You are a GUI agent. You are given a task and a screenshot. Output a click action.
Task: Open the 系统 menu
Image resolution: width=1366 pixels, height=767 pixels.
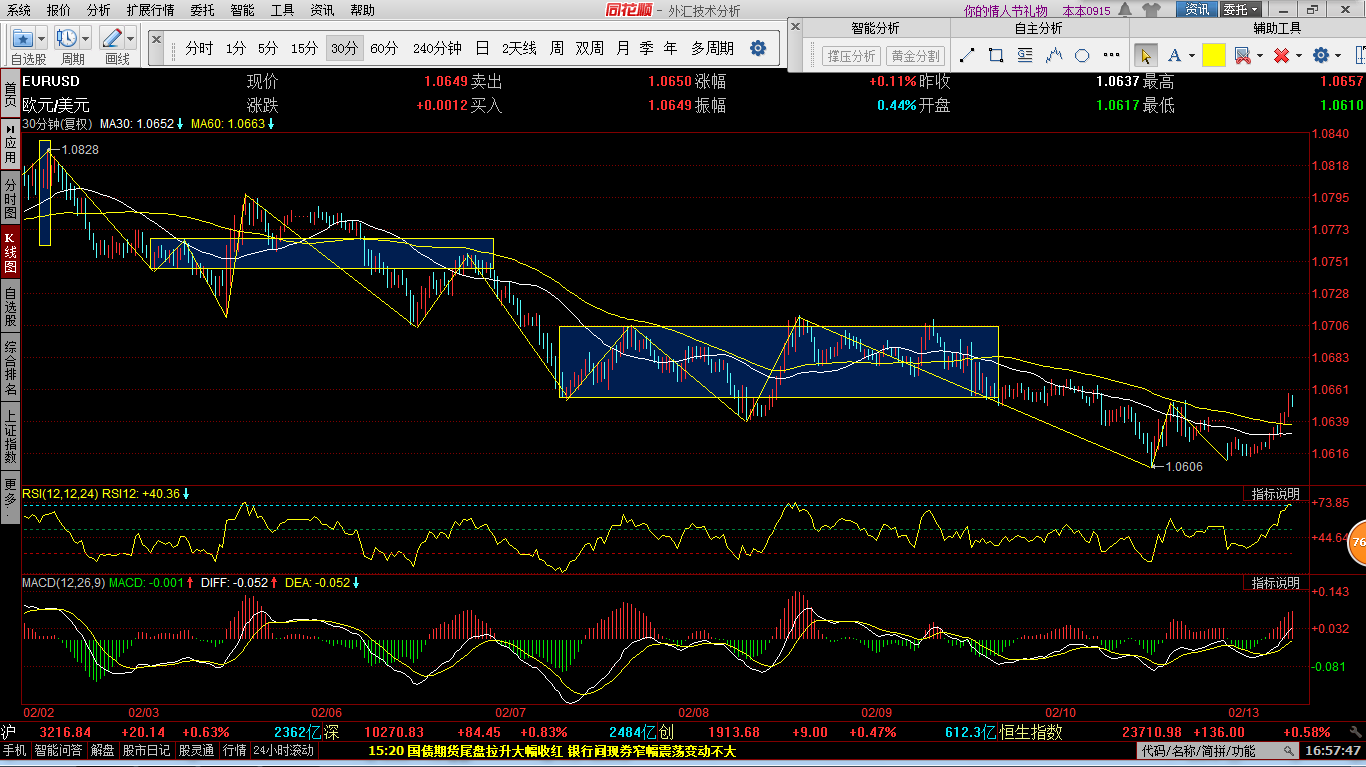[18, 10]
